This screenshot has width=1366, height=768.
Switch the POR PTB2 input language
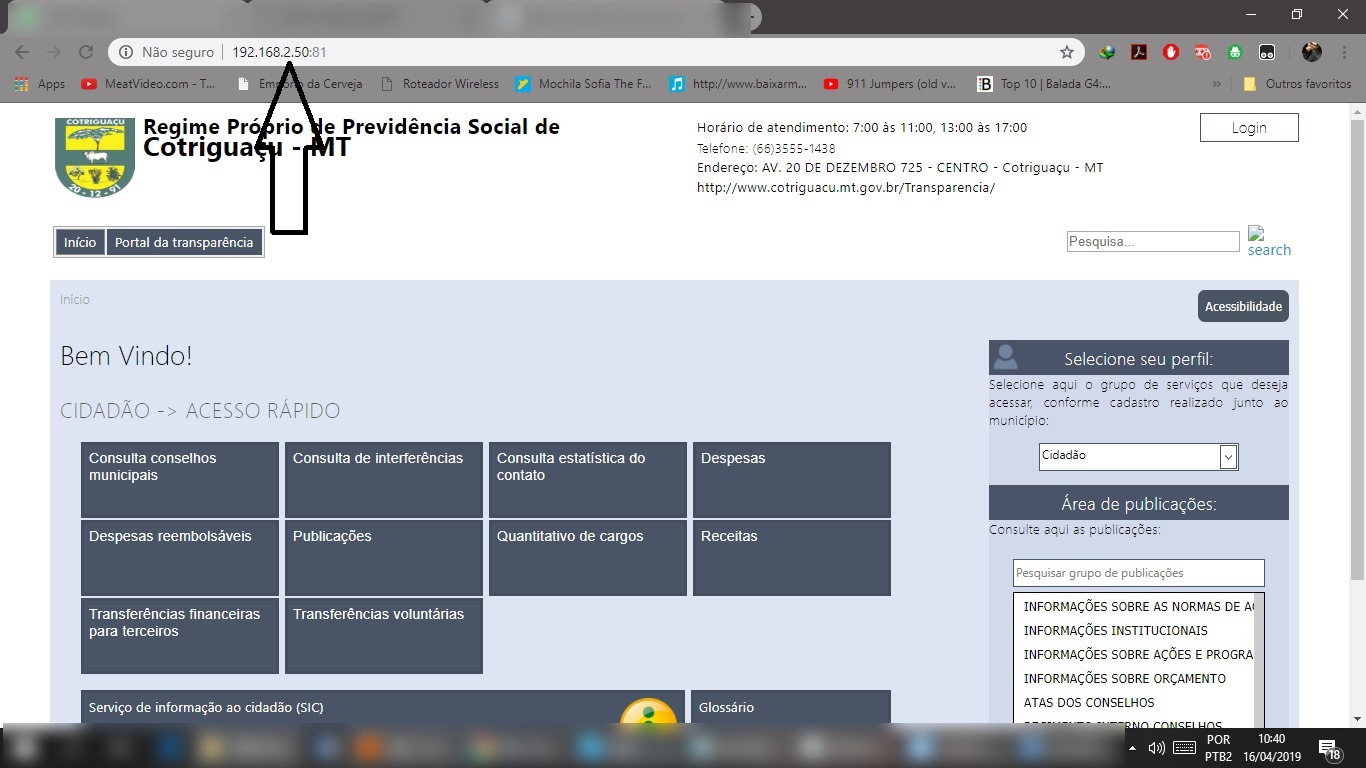pyautogui.click(x=1218, y=748)
